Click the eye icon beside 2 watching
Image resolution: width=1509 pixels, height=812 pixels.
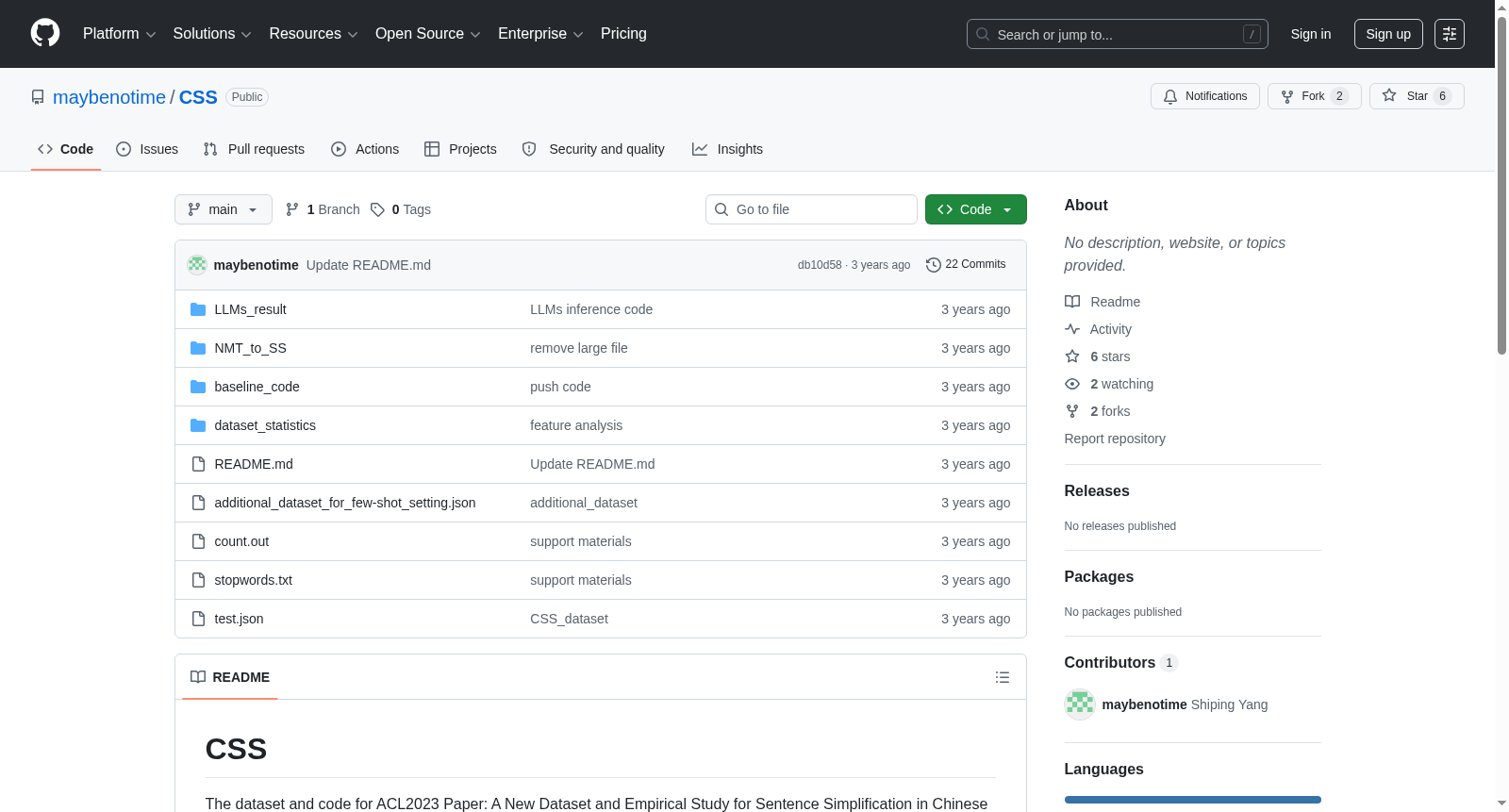tap(1072, 384)
